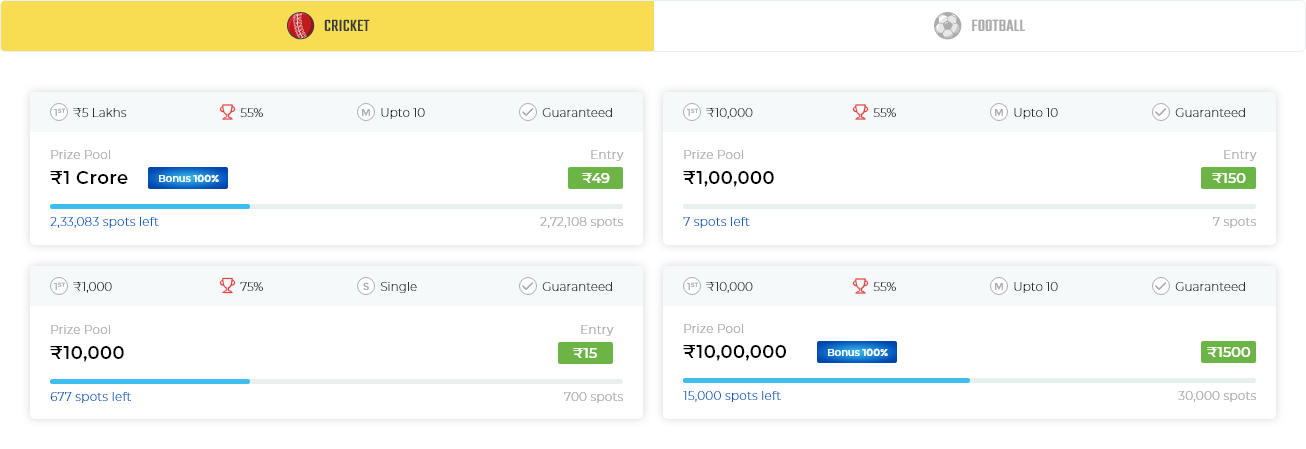
Task: Click Guaranteed checkmark in ₹10,000 contest
Action: pos(528,286)
